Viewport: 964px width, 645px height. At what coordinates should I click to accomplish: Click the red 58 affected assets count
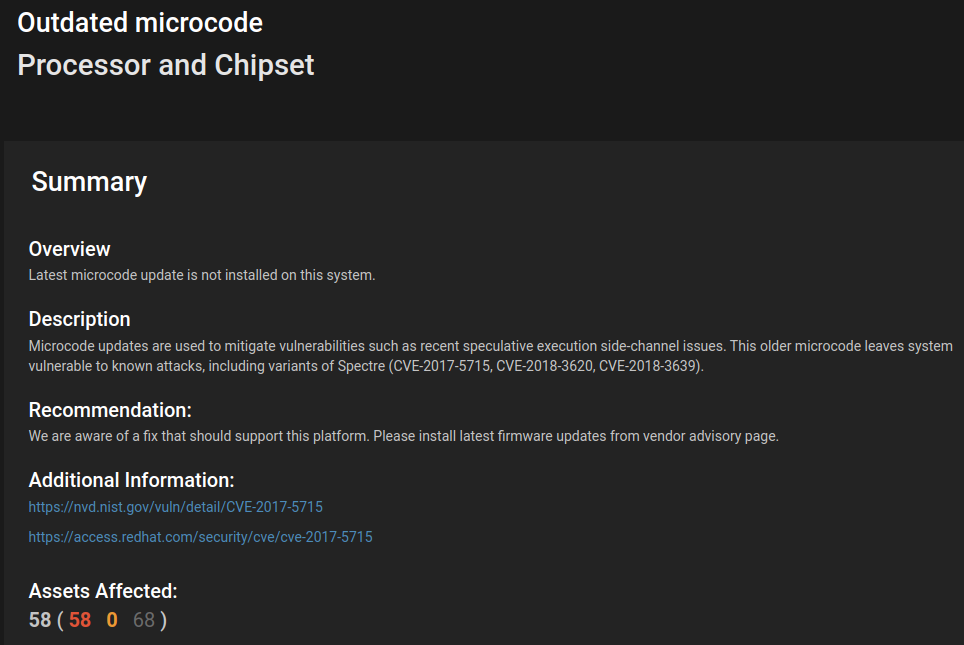point(80,620)
